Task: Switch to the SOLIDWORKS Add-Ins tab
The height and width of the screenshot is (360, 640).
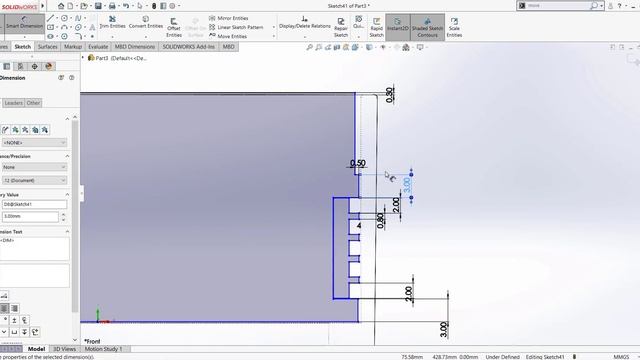Action: (189, 47)
